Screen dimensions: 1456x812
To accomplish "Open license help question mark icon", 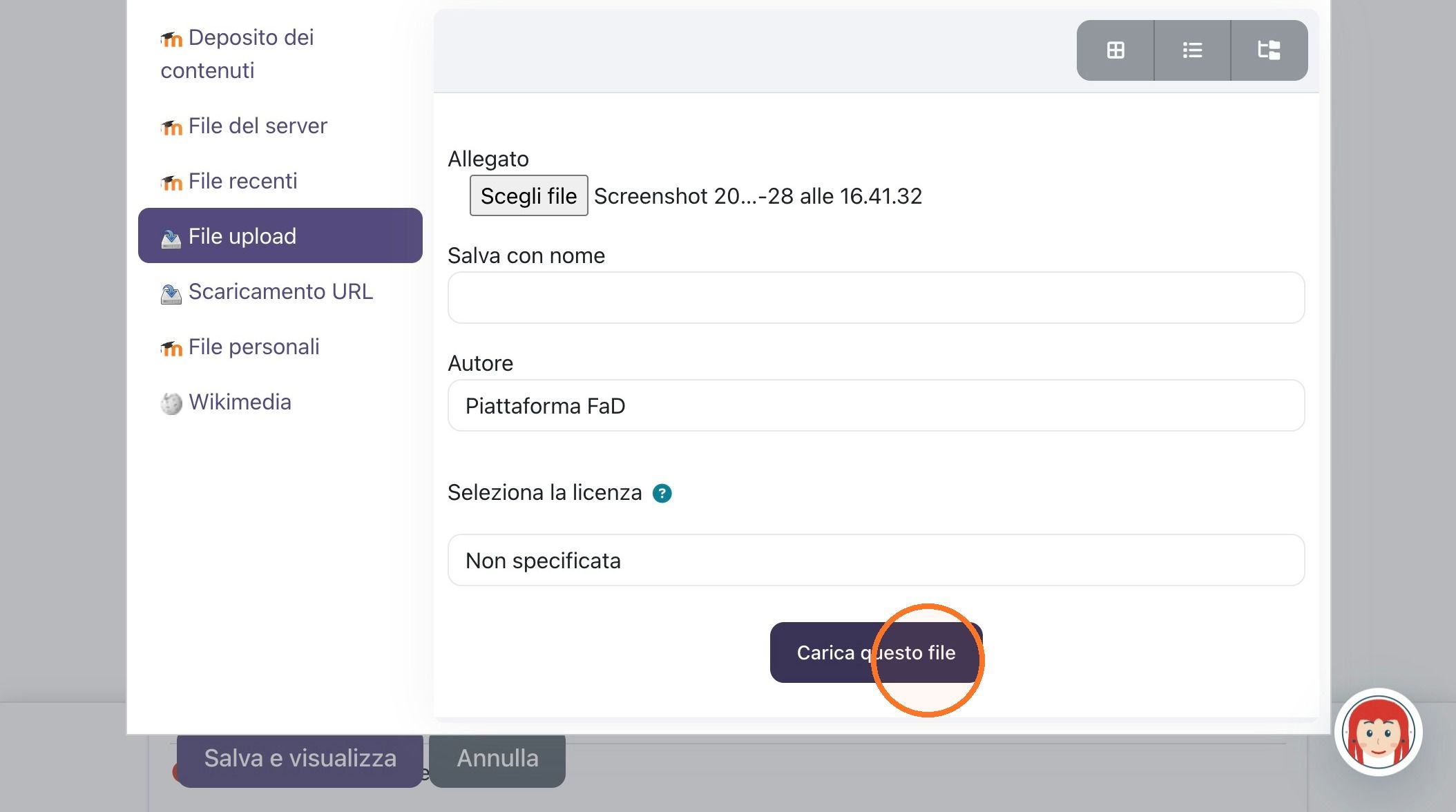I will click(662, 493).
